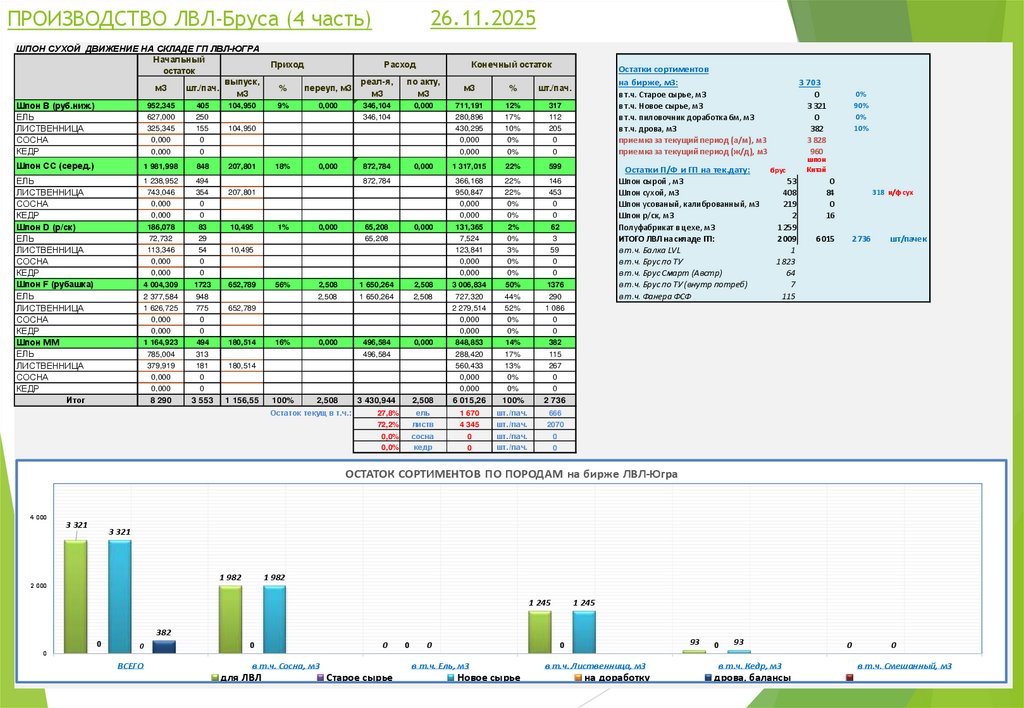Click 'в т.ч. дрова, м3' line
Screen dimensions: 1024x708
click(x=648, y=129)
